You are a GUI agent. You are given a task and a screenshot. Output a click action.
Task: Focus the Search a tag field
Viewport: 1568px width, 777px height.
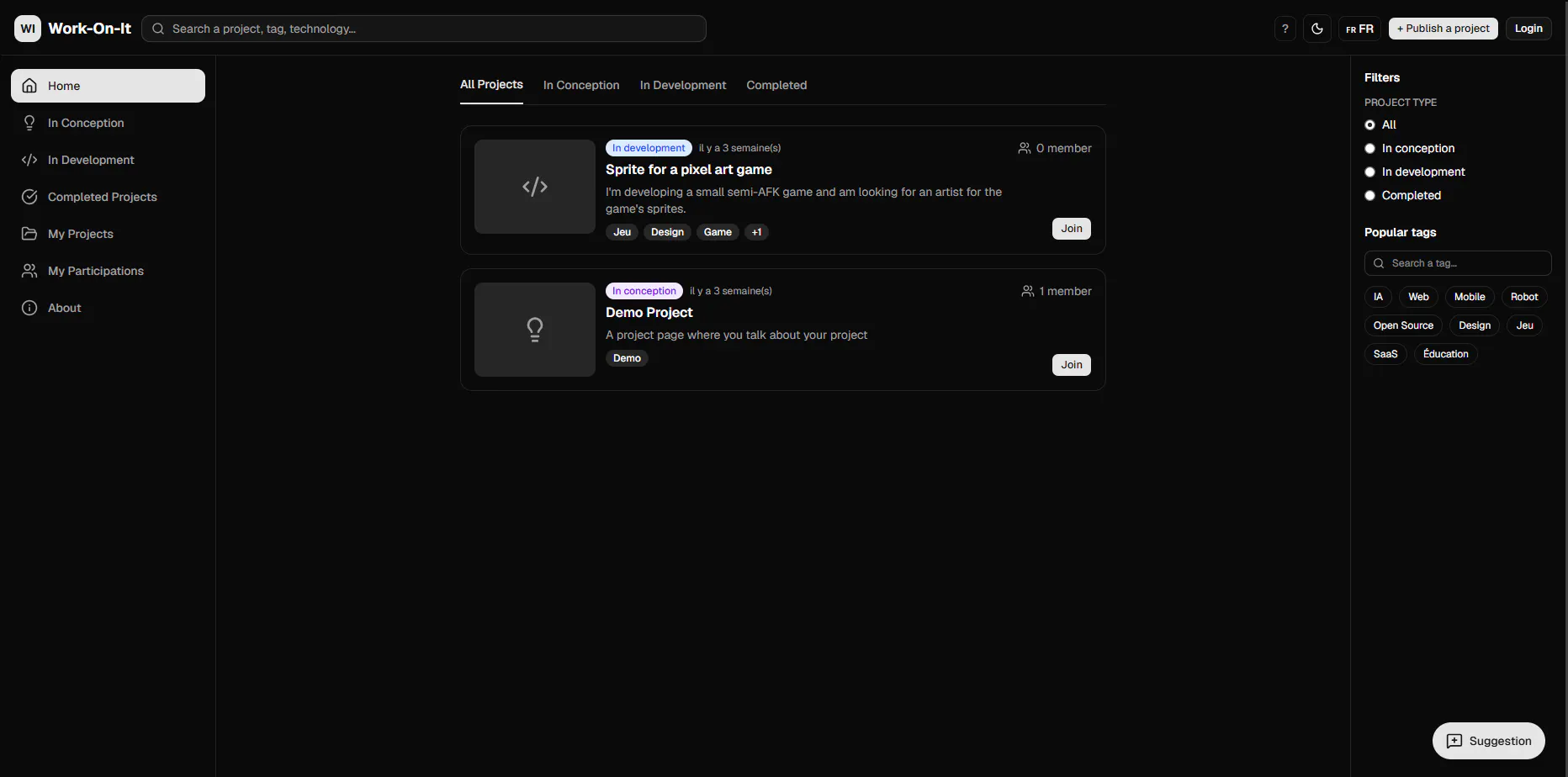point(1458,263)
